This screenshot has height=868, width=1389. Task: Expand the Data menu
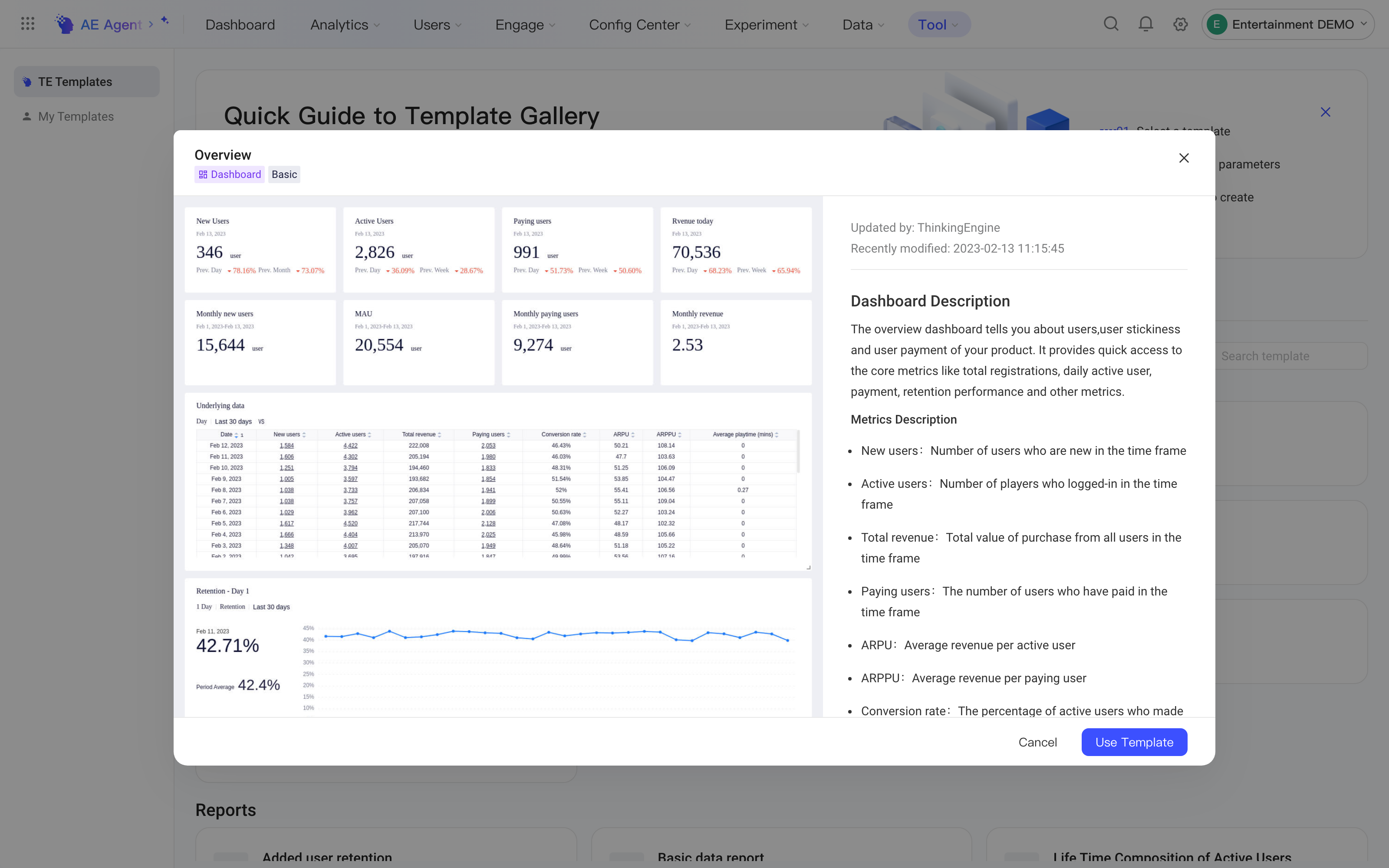863,25
